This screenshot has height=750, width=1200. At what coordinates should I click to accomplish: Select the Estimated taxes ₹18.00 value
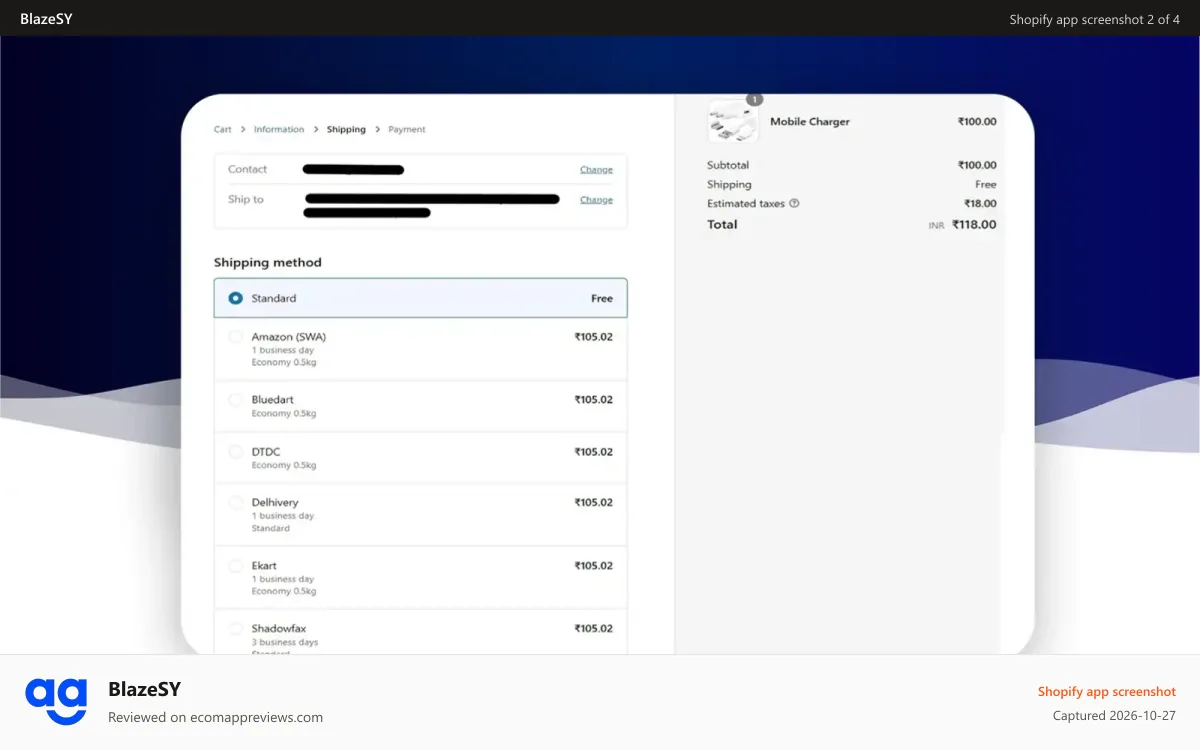[980, 204]
